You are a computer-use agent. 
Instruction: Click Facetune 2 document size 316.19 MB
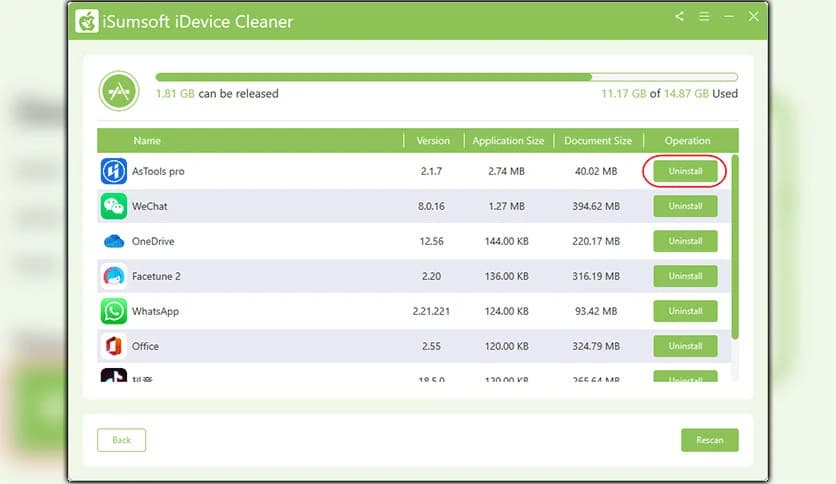click(596, 276)
